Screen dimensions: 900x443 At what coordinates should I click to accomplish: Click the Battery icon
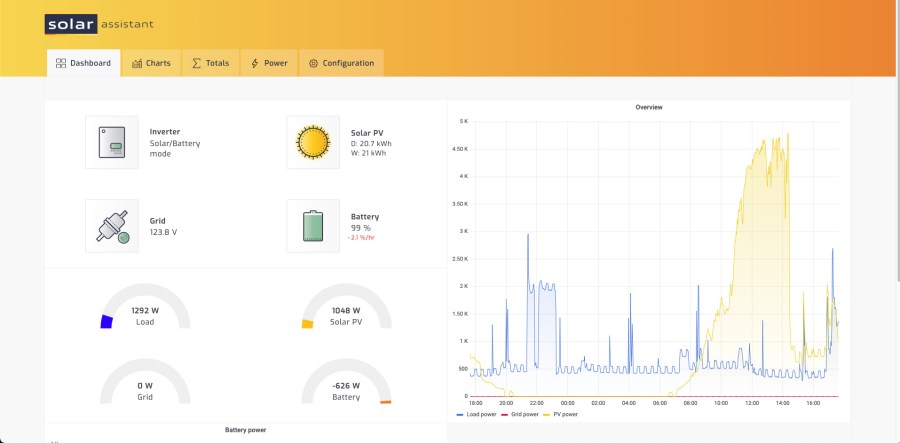click(x=313, y=226)
